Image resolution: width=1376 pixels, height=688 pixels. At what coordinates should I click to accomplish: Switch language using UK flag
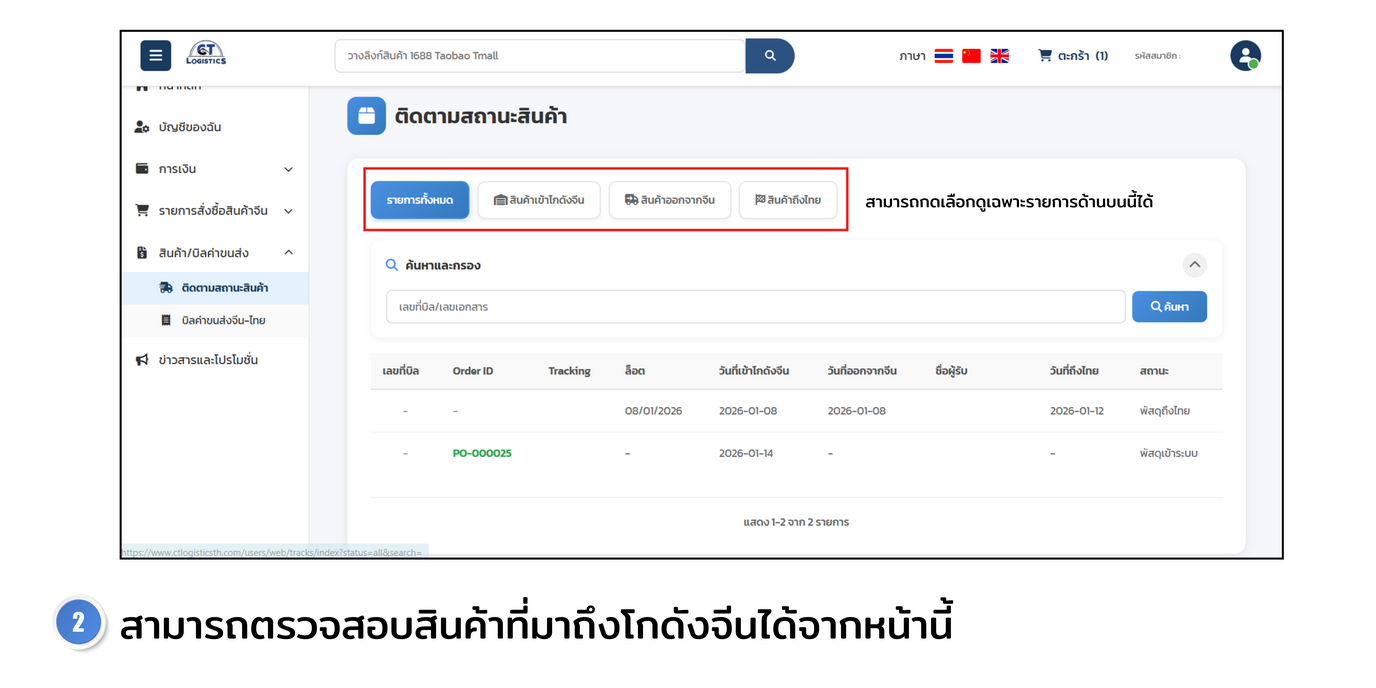pos(999,56)
